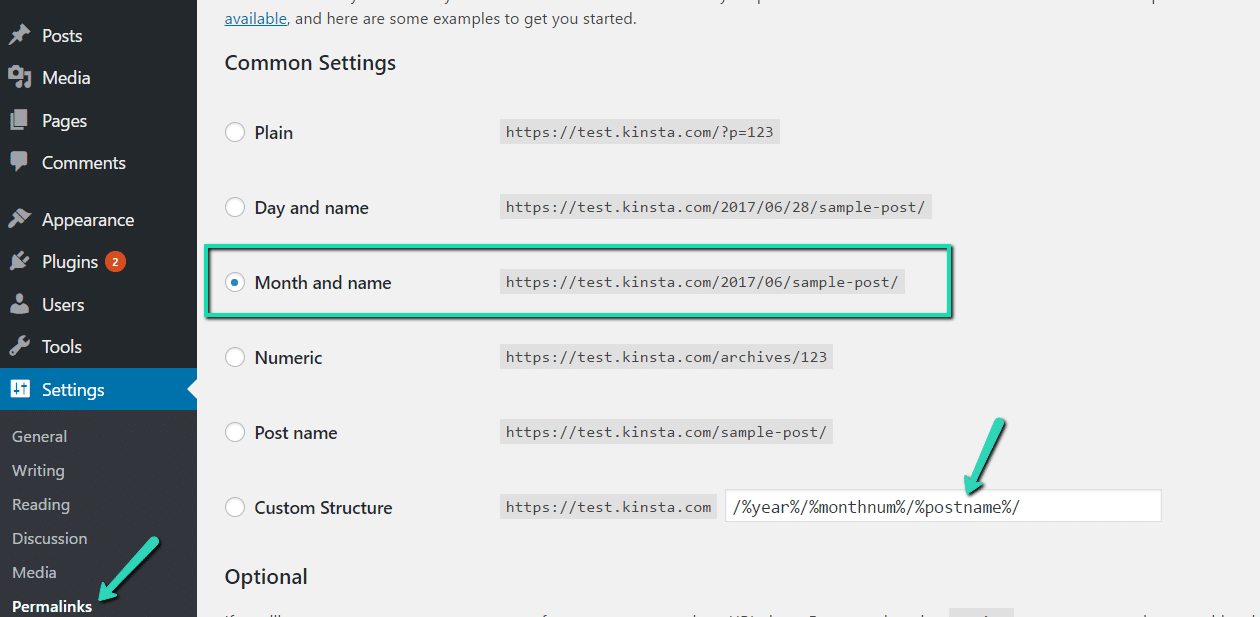Open the Discussion settings
The image size is (1260, 617).
click(x=49, y=538)
